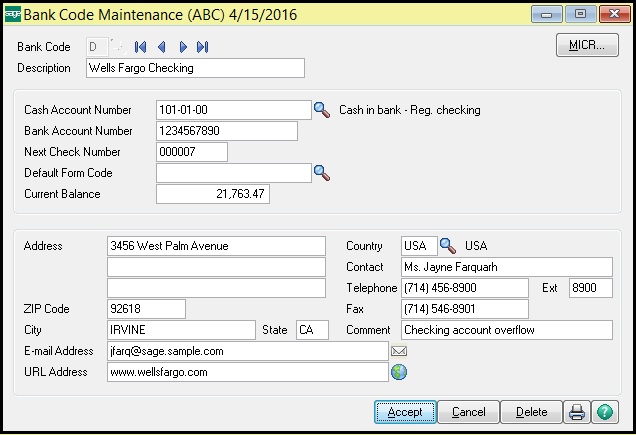
Task: Maximize the Bank Code Maintenance window
Action: pos(580,15)
